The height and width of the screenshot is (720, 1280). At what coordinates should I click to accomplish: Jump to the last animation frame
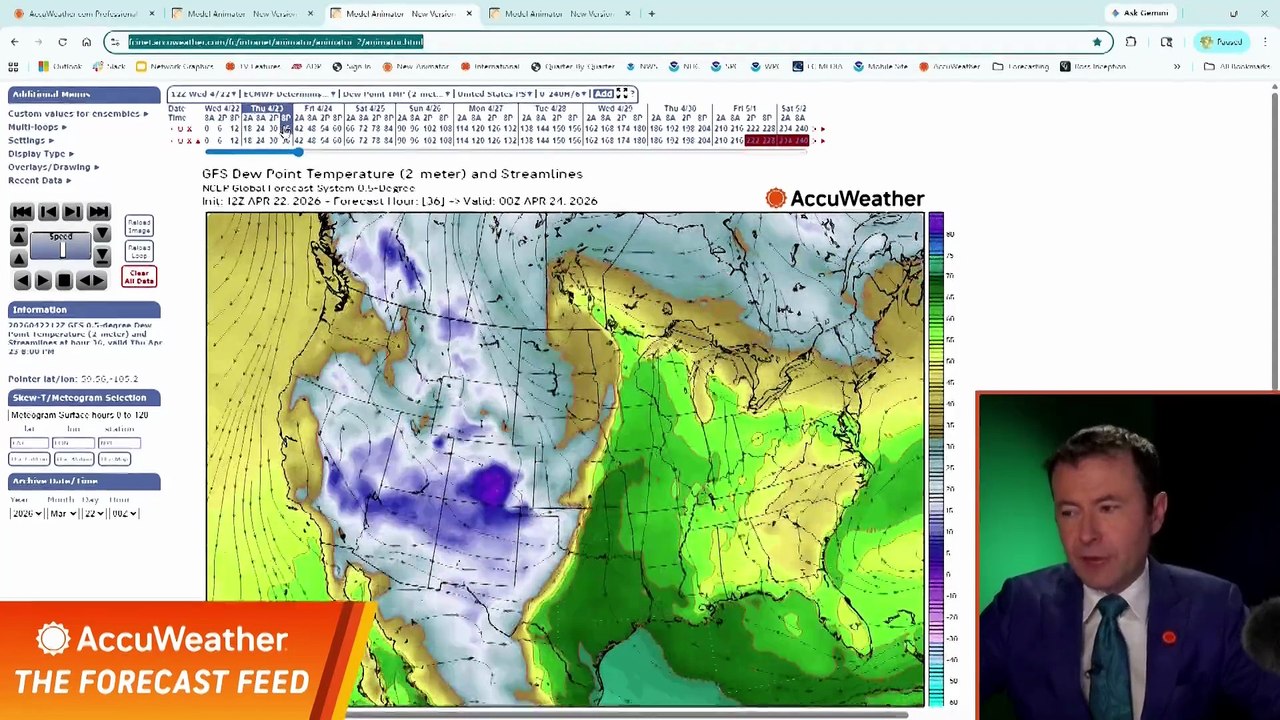(x=98, y=212)
